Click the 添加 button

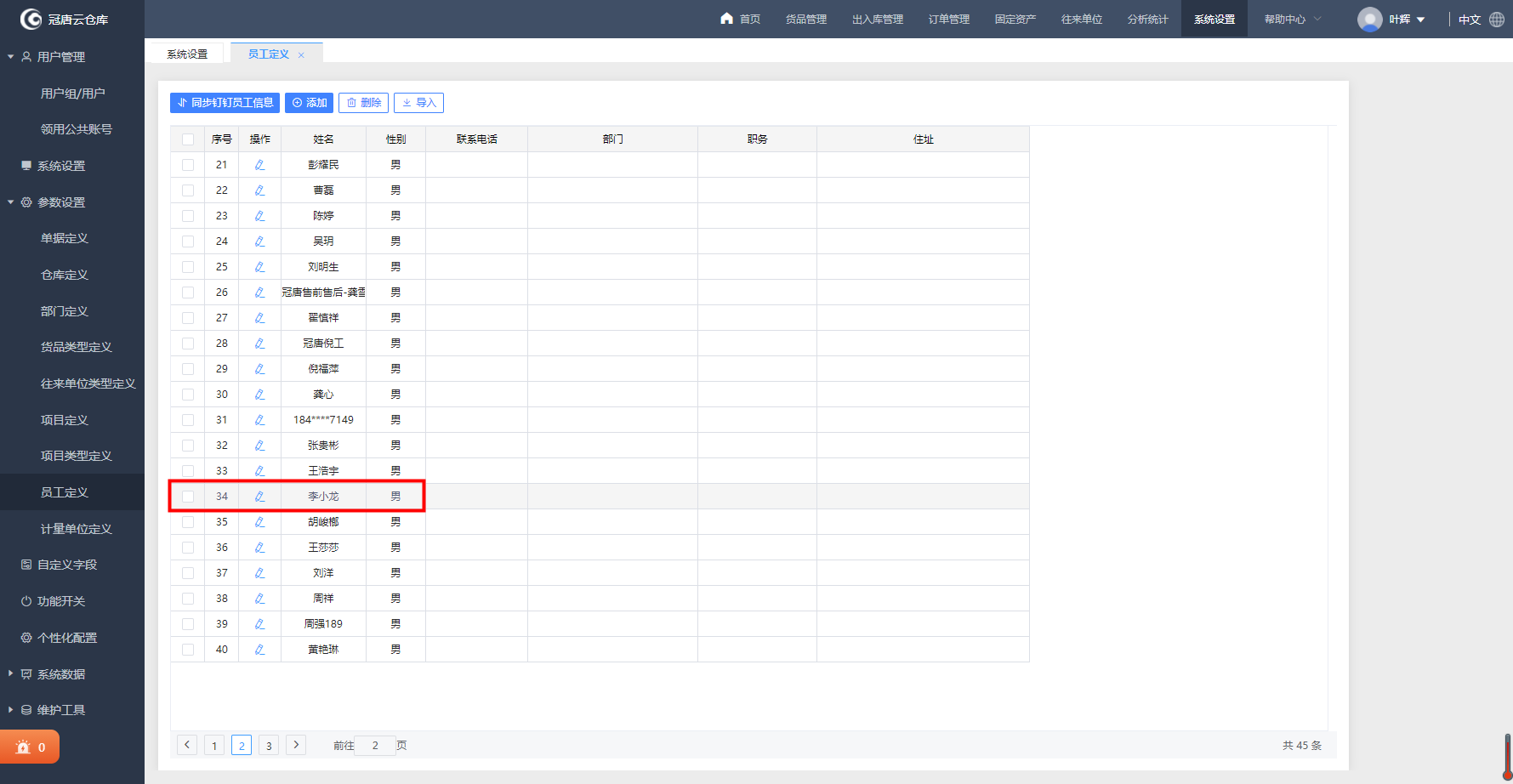coord(309,103)
